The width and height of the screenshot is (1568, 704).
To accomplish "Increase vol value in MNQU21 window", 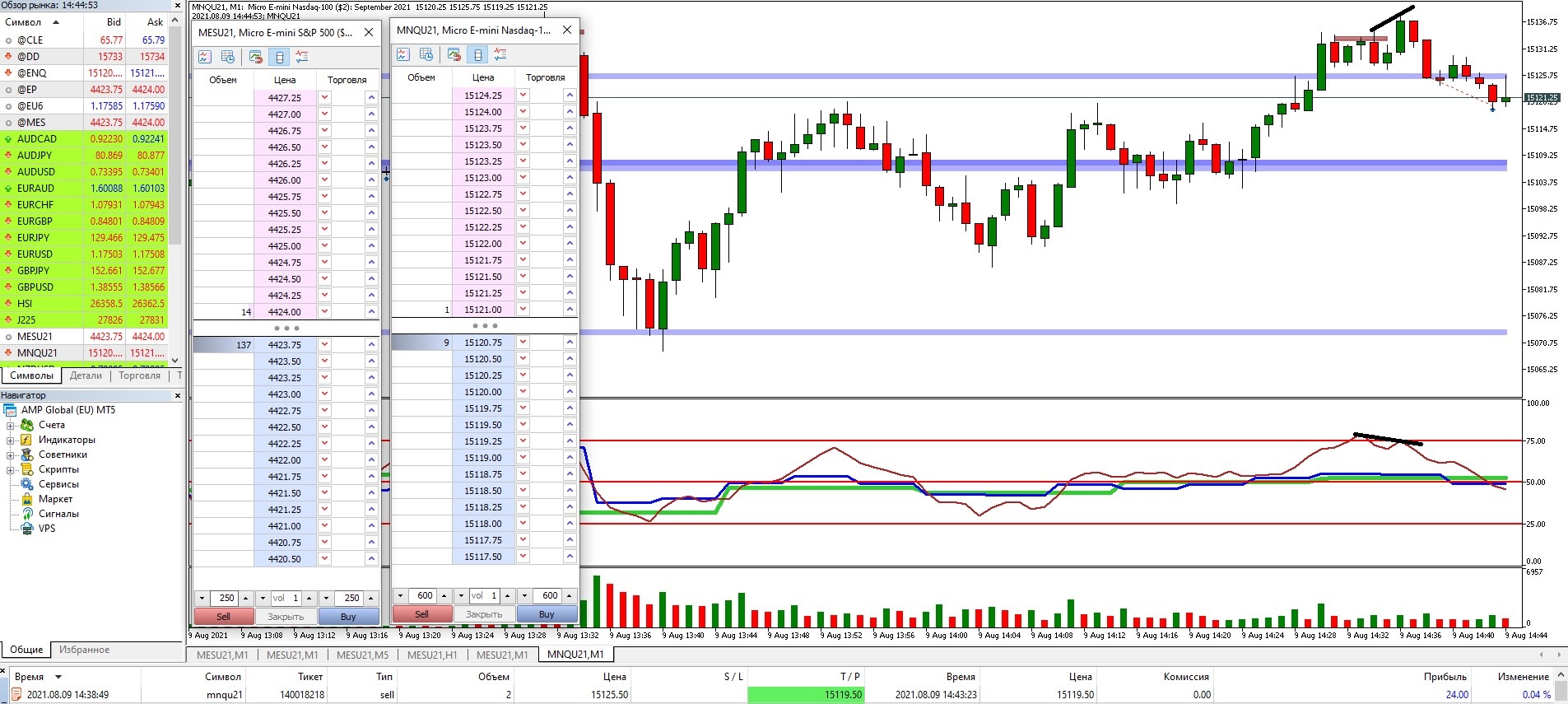I will 507,595.
